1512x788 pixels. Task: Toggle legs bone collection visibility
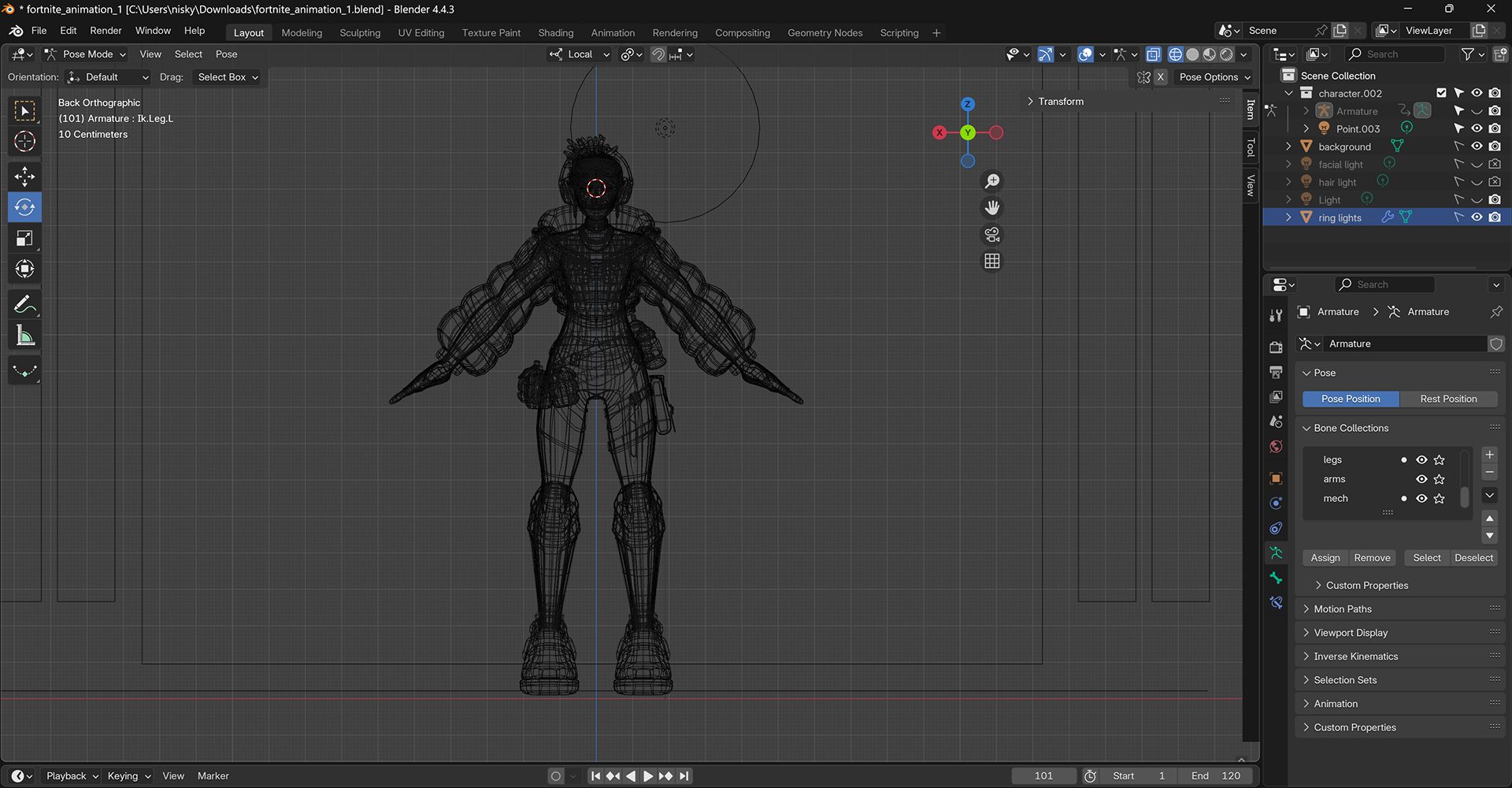click(1421, 460)
